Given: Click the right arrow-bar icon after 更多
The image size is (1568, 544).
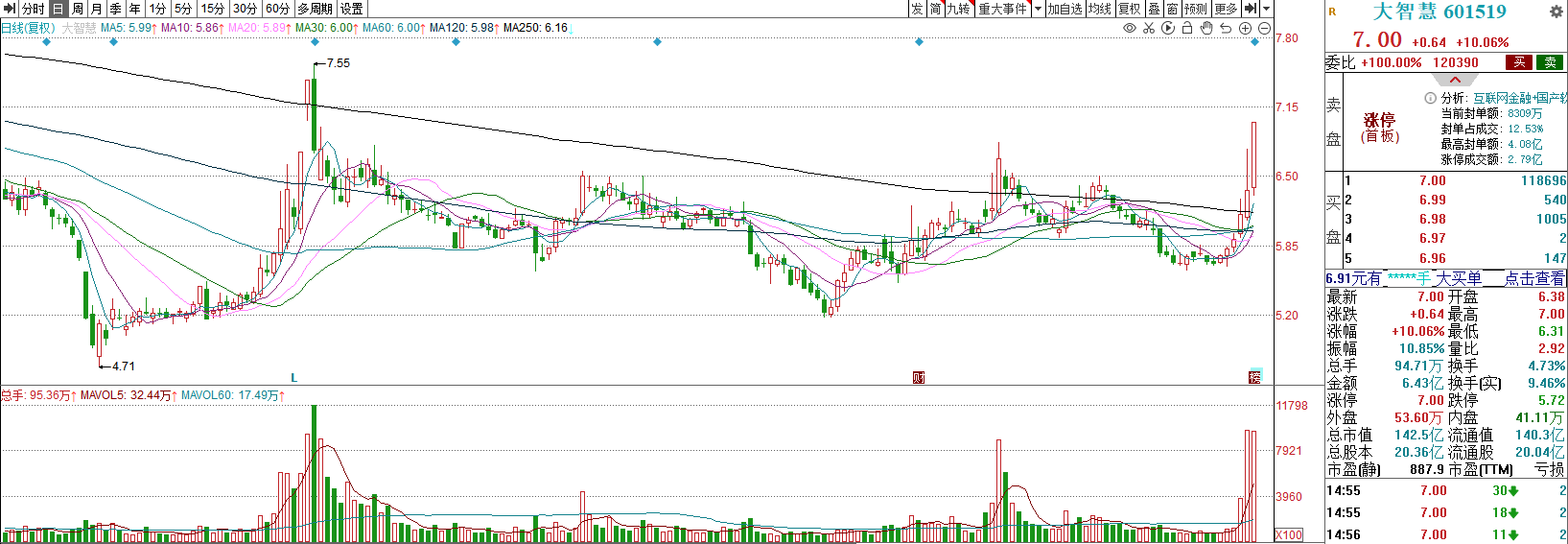Looking at the screenshot, I should 1251,9.
